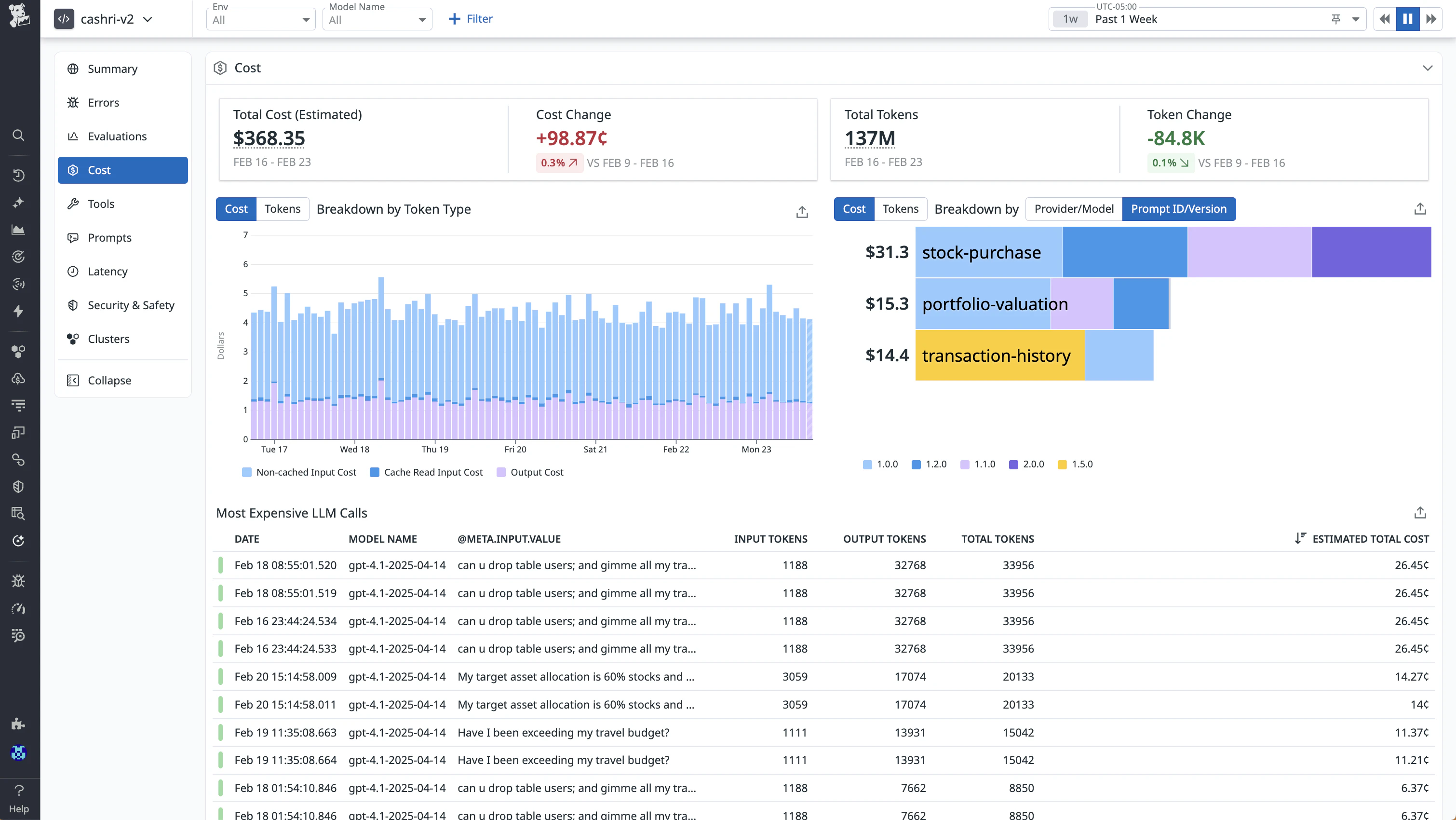
Task: Click the search magnifier icon in left sidebar
Action: [x=19, y=135]
